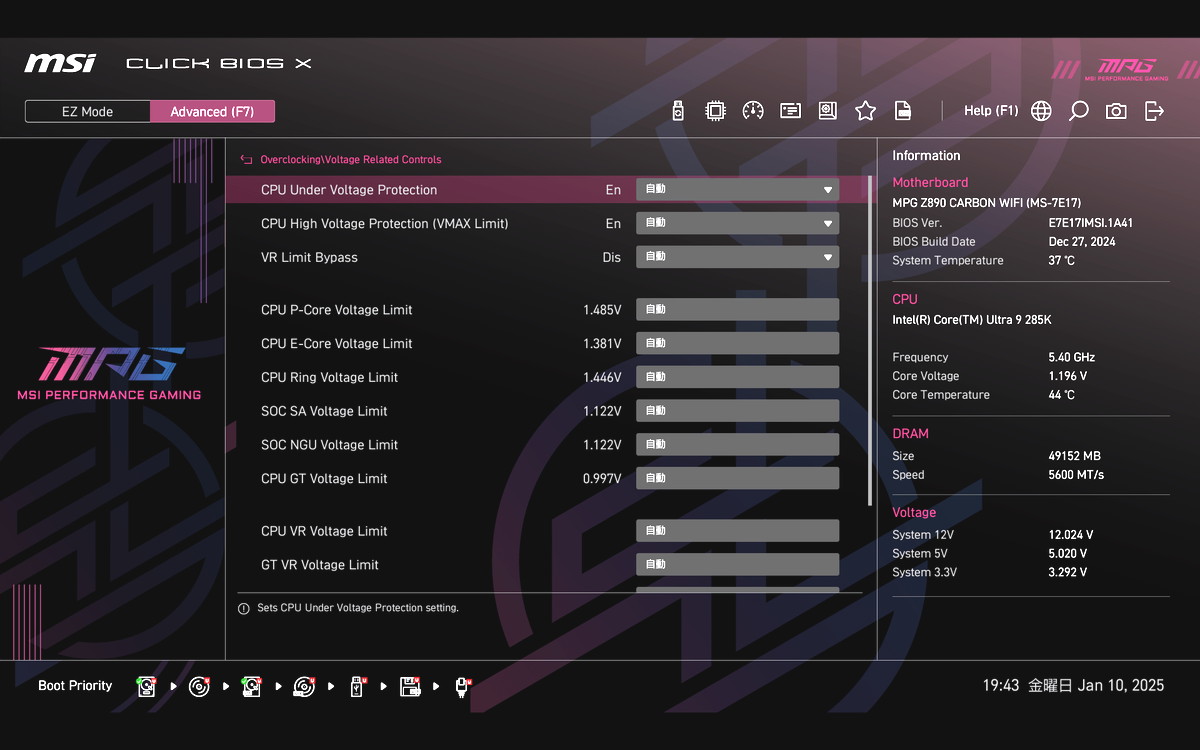Switch to EZ Mode
The height and width of the screenshot is (750, 1200).
(x=88, y=112)
